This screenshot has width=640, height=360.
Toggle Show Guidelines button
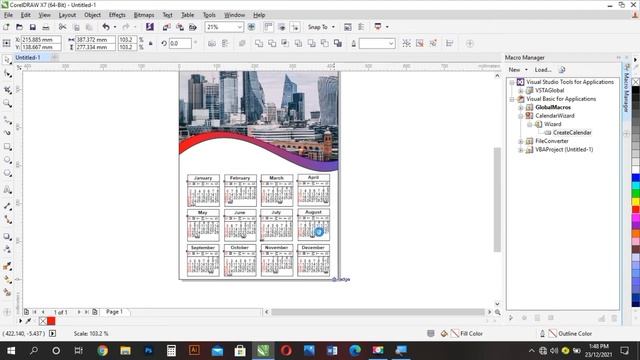295,27
